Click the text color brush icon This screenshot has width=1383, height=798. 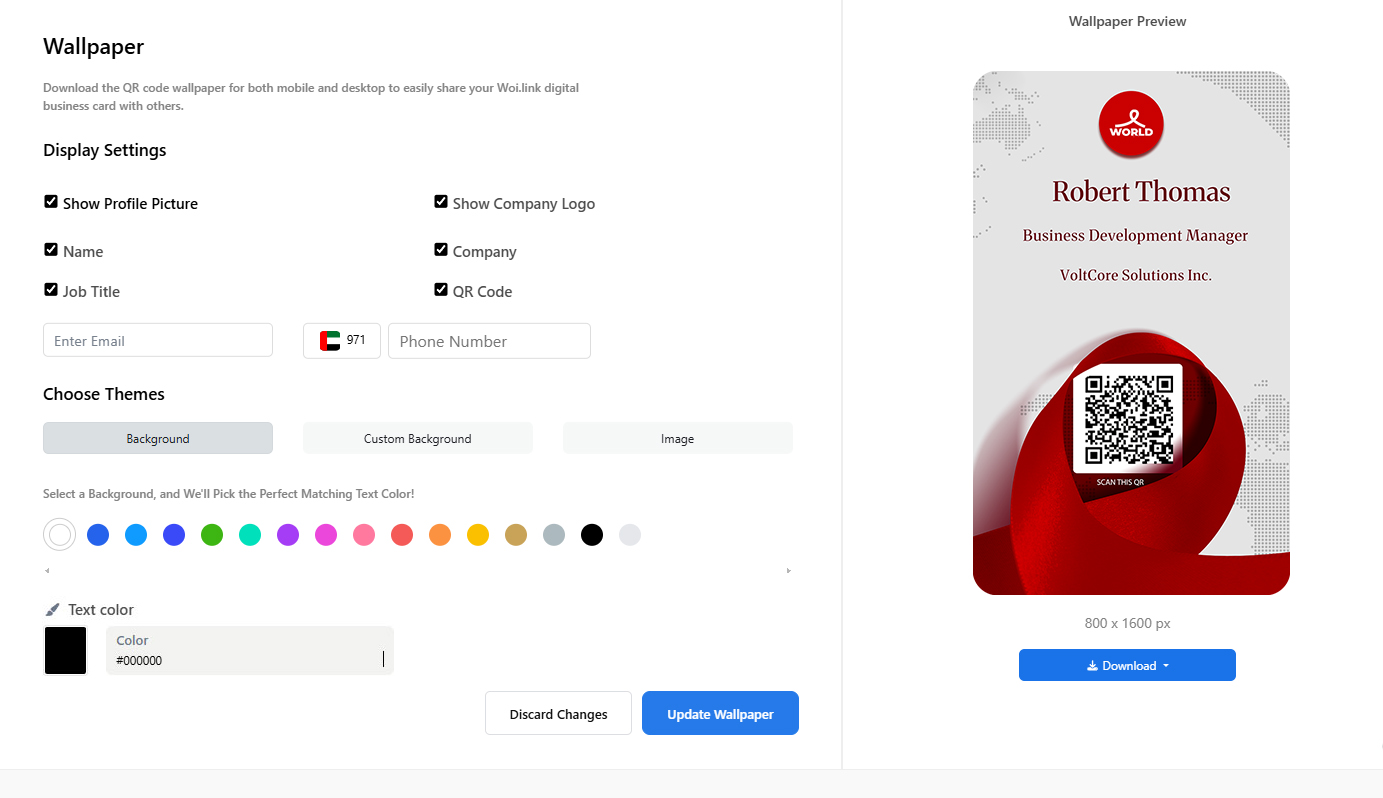[x=52, y=610]
